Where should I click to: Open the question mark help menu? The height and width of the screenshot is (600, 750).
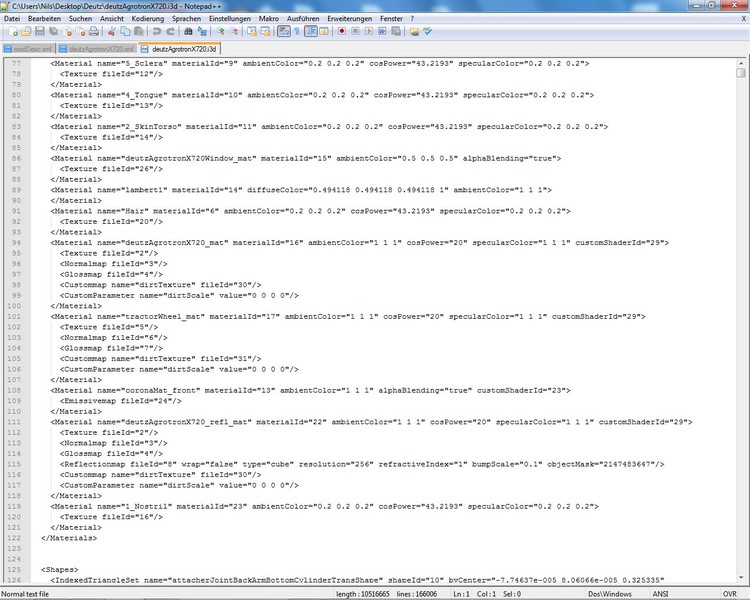click(412, 19)
